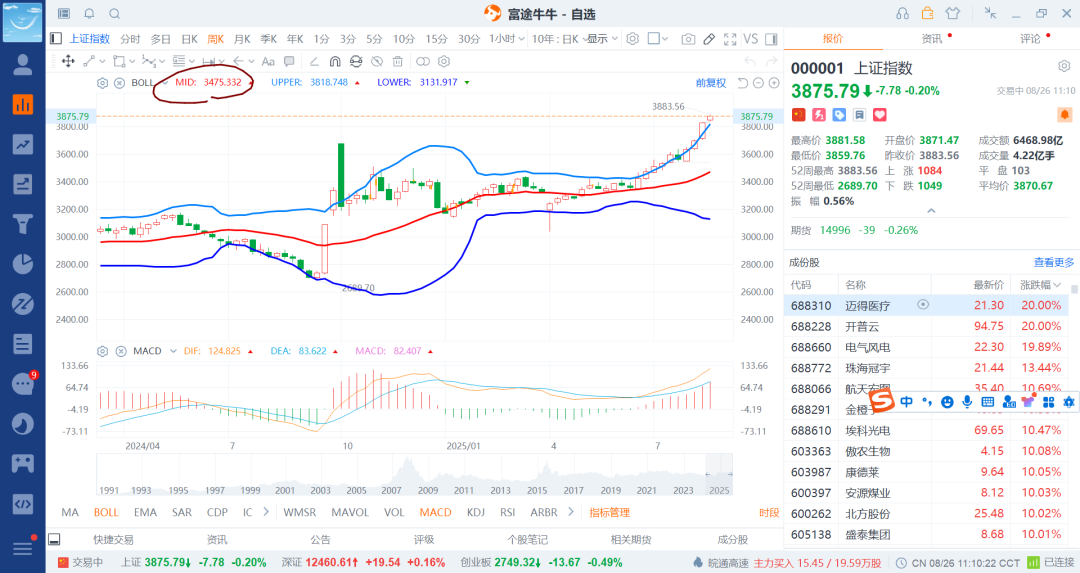Open 指标管理 indicator management
Image resolution: width=1080 pixels, height=573 pixels.
coord(609,512)
